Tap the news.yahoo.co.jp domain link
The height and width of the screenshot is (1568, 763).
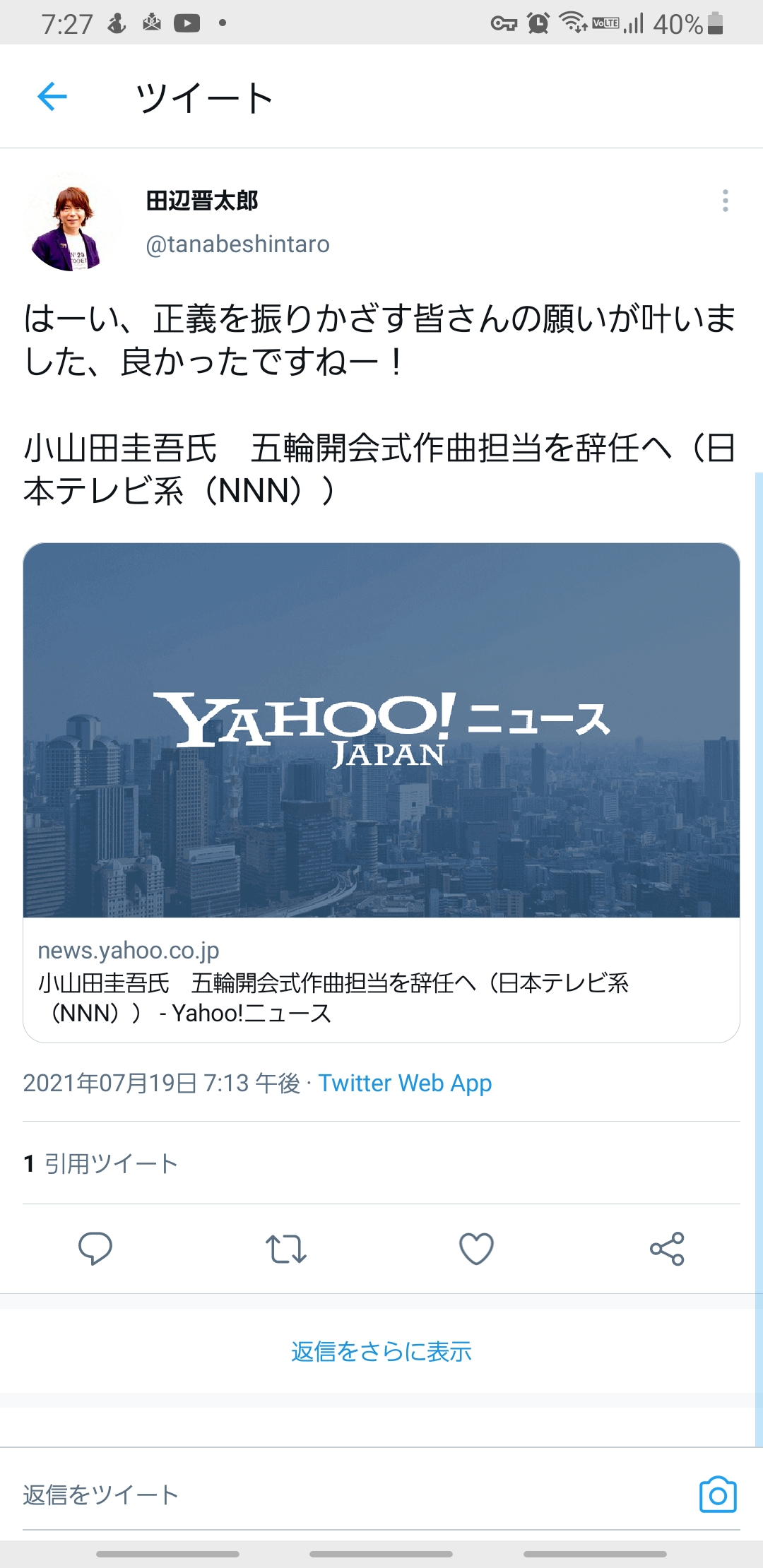click(x=129, y=951)
